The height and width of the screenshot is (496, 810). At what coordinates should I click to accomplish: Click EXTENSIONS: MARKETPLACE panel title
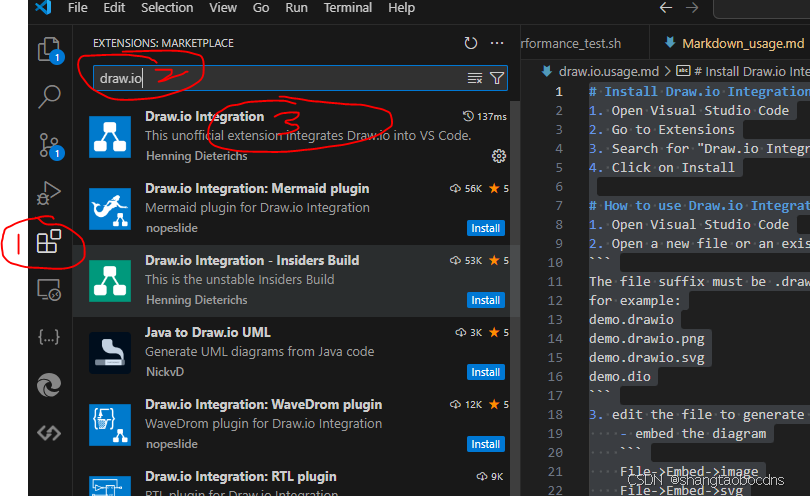(163, 43)
